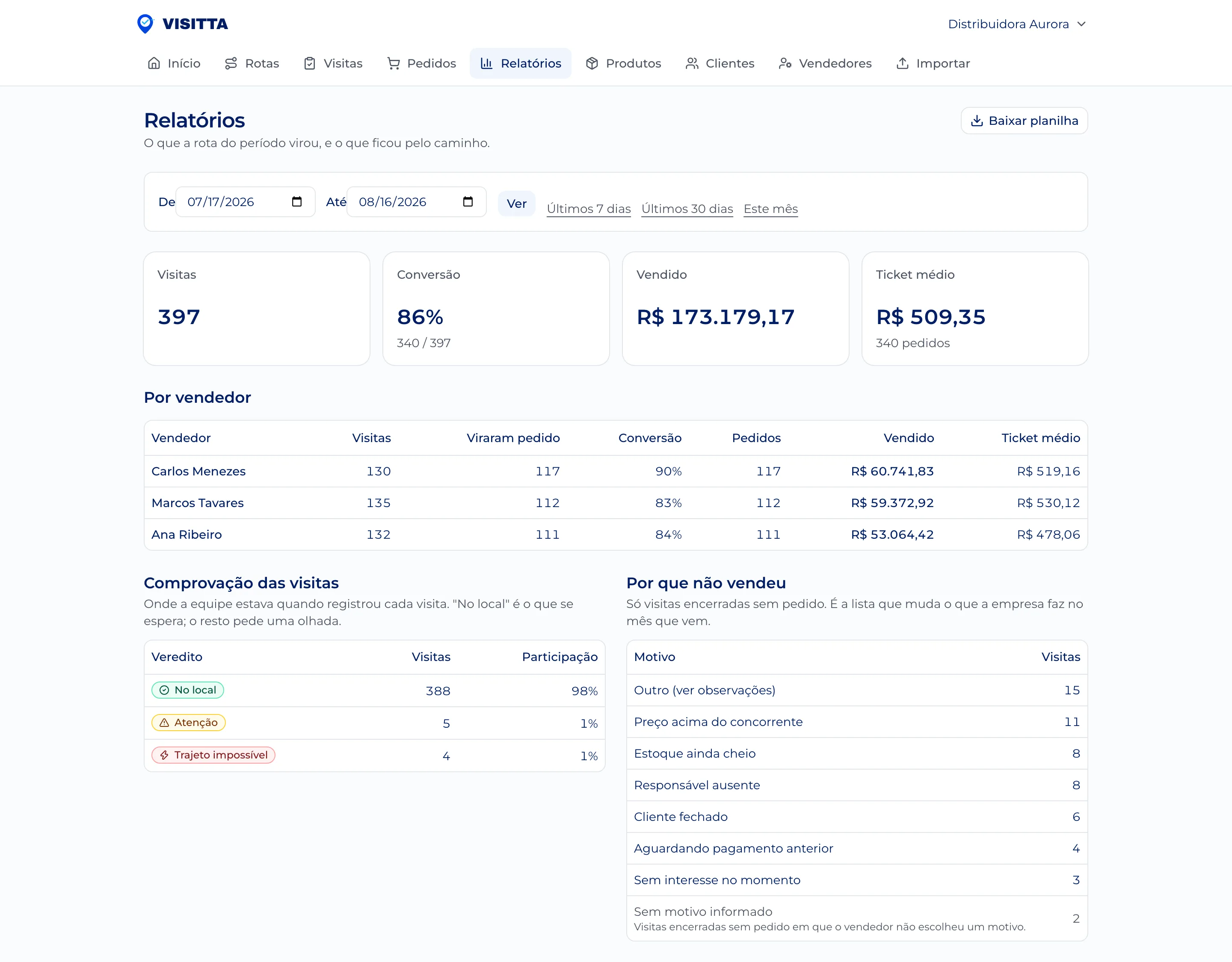Open the Pedidos tab
The height and width of the screenshot is (962, 1232).
[421, 63]
